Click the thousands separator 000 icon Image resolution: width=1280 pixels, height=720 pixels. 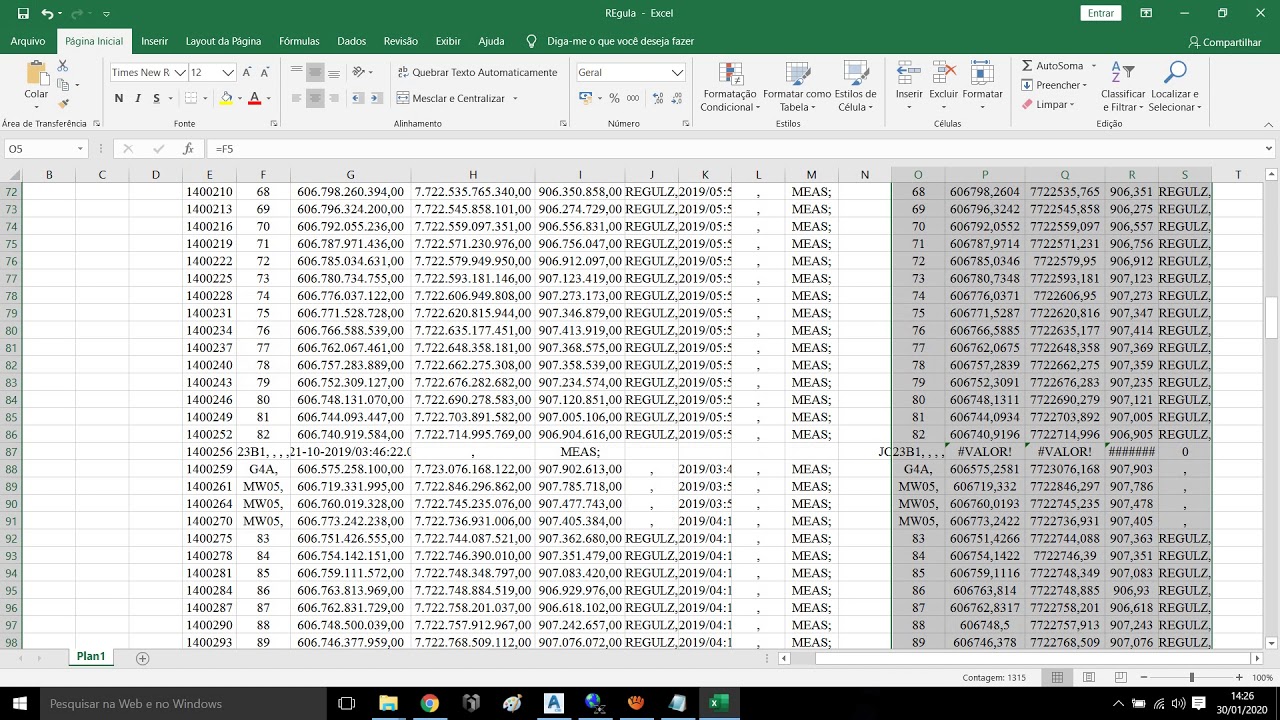[632, 98]
